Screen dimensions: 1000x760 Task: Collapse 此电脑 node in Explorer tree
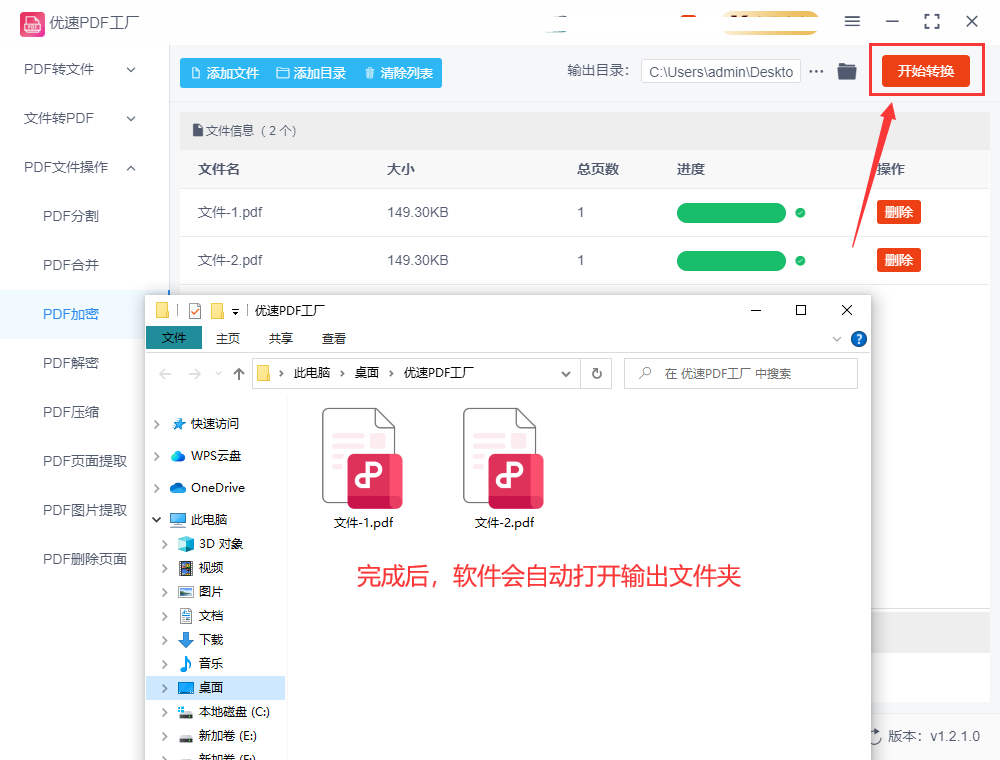(157, 520)
